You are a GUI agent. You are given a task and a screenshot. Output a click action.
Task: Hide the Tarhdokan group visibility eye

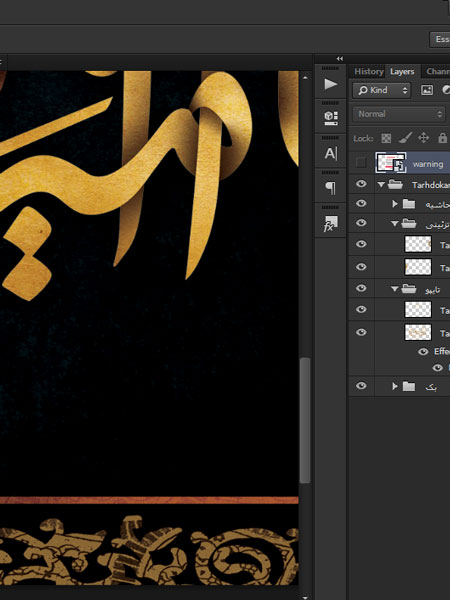click(361, 184)
